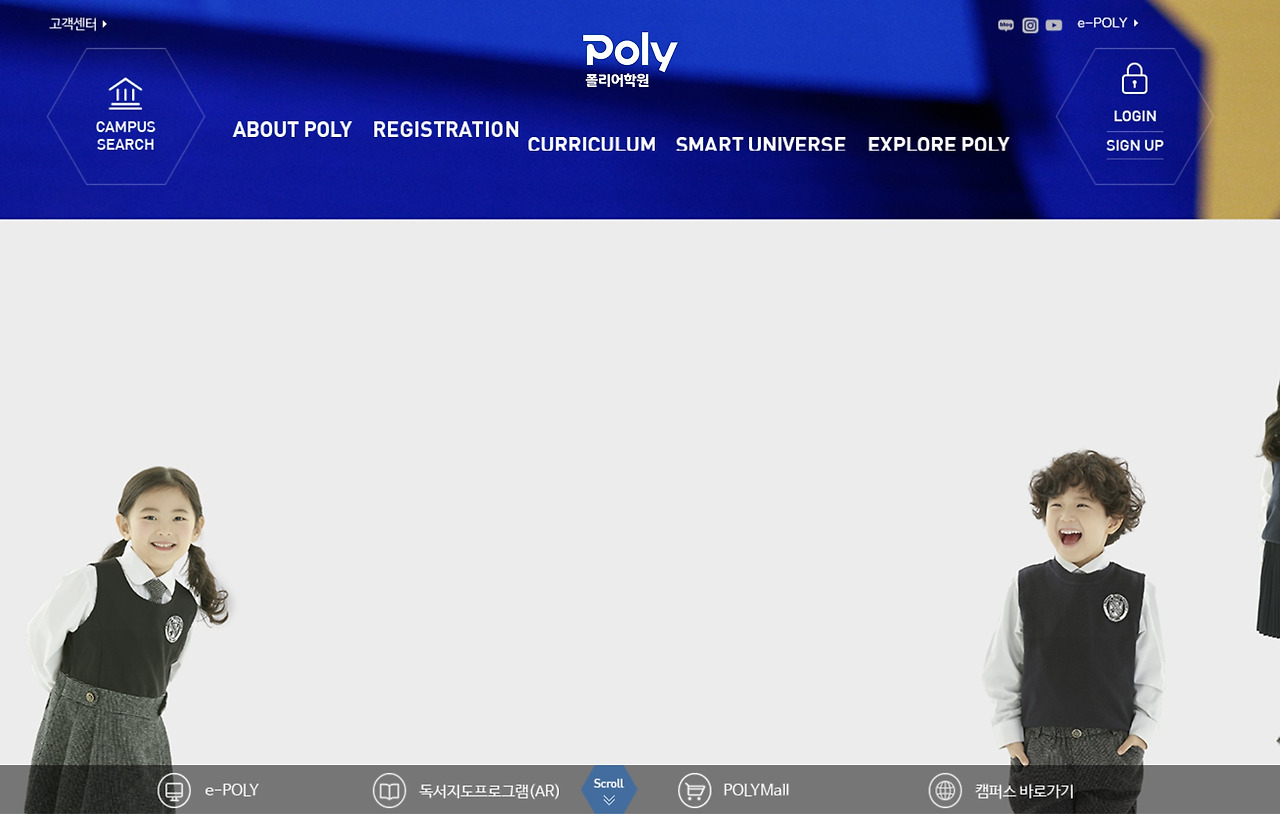Open the blog icon in top bar
This screenshot has height=814, width=1280.
click(1006, 25)
